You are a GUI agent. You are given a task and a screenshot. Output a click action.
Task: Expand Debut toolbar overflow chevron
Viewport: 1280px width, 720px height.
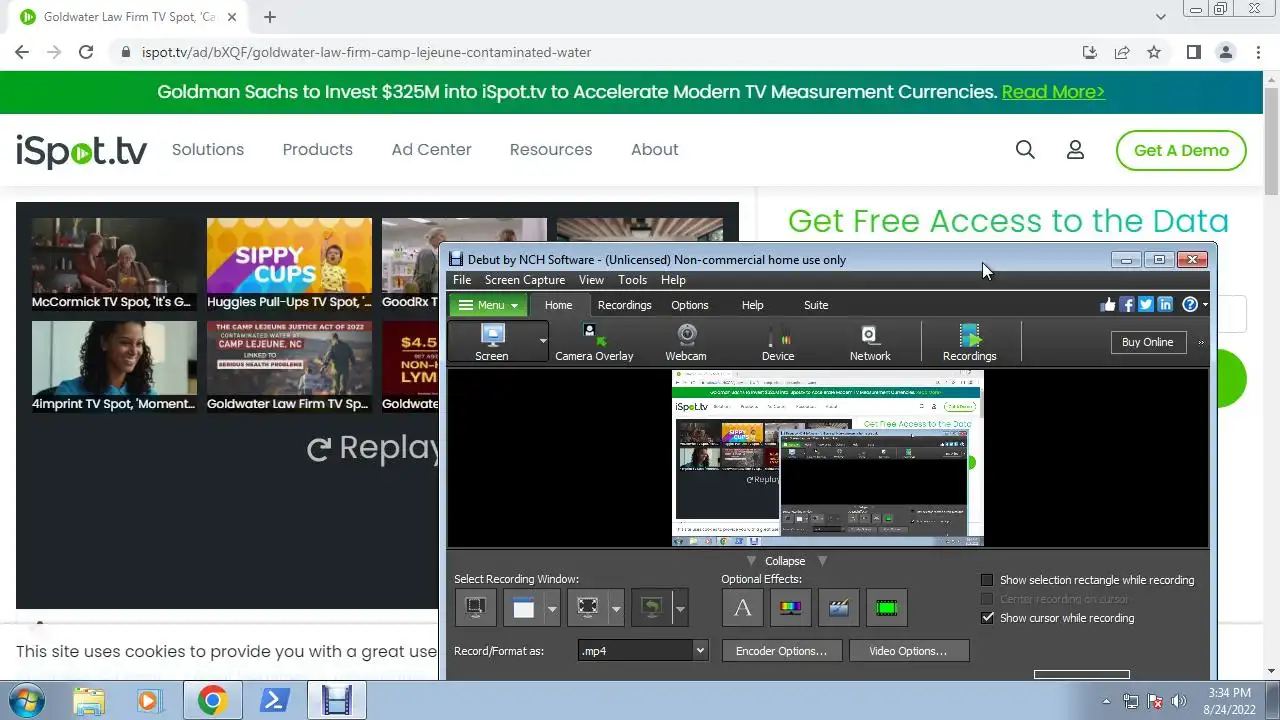(1201, 342)
